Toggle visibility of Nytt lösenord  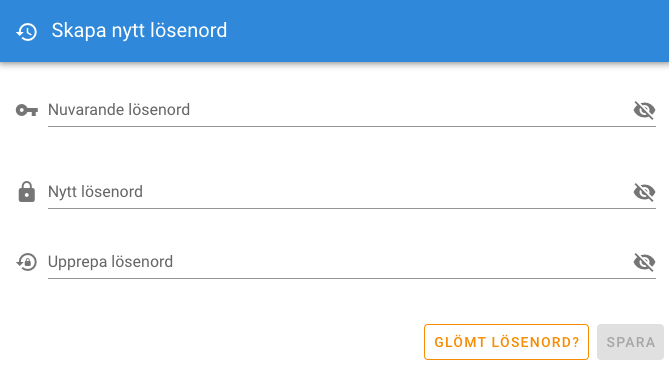[x=644, y=192]
